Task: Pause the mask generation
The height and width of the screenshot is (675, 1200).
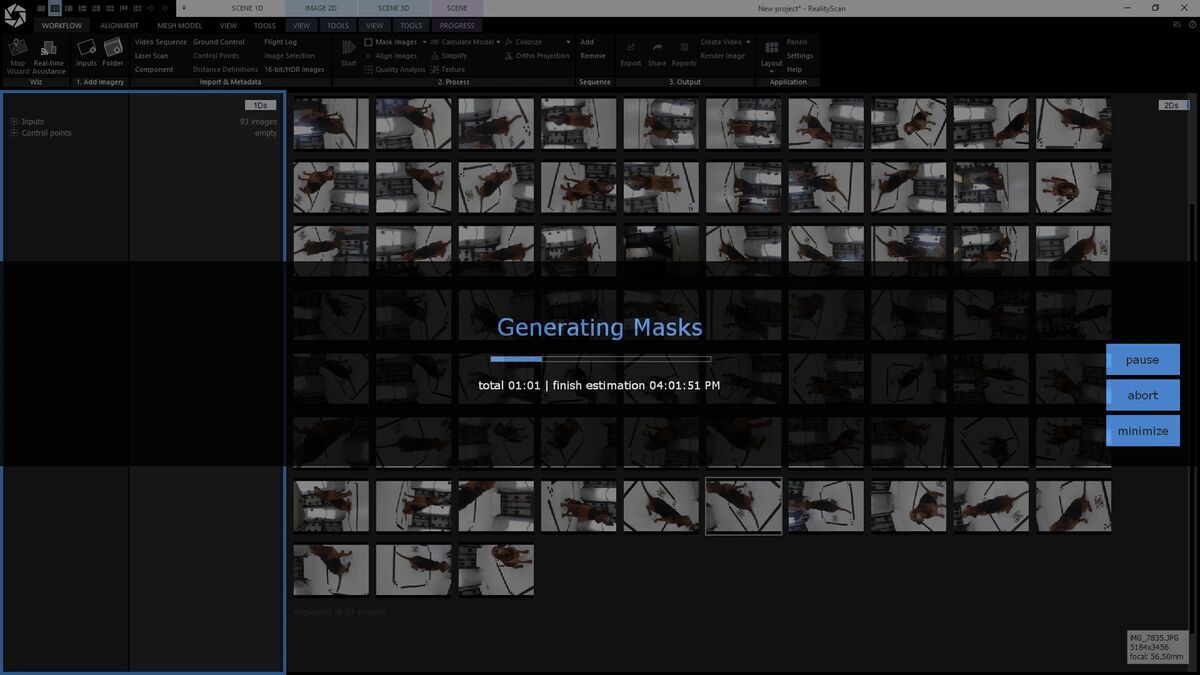Action: [1142, 360]
